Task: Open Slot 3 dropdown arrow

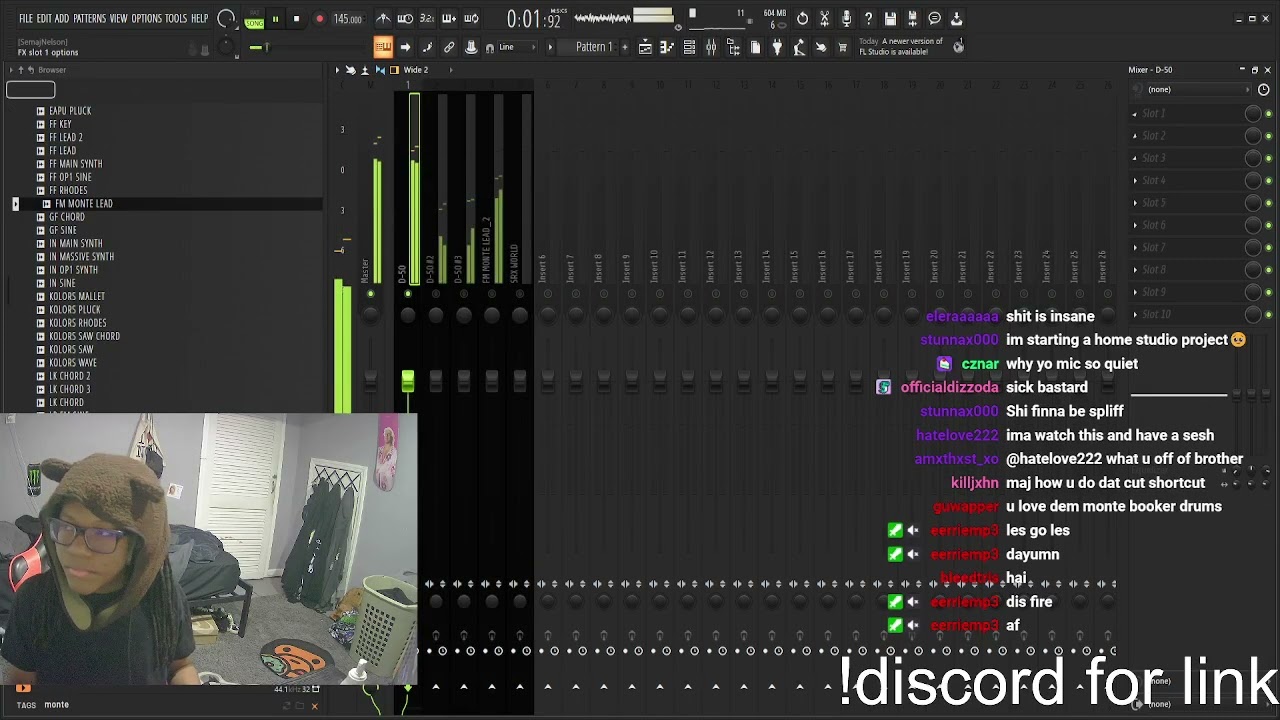Action: (1135, 158)
